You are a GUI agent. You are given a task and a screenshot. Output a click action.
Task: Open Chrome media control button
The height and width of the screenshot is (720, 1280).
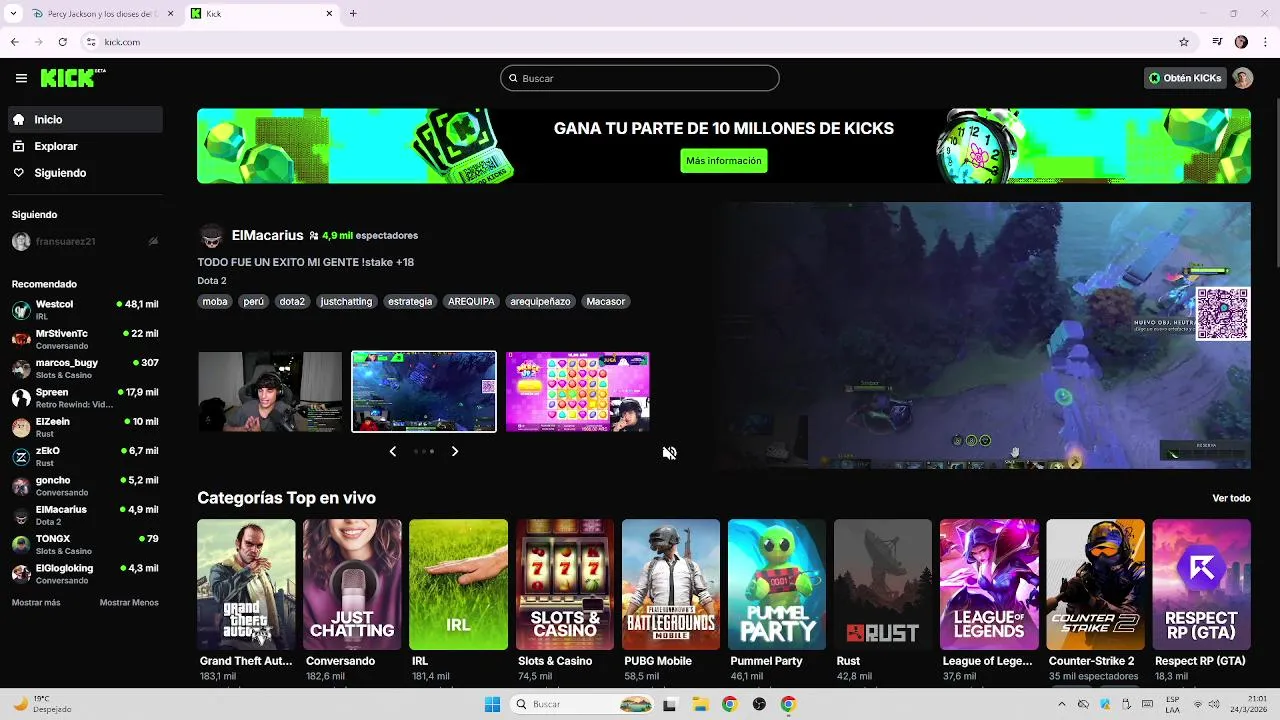(x=1217, y=42)
